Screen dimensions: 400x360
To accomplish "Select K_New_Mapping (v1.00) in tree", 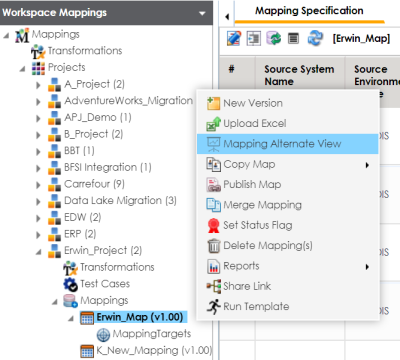I will pyautogui.click(x=154, y=350).
